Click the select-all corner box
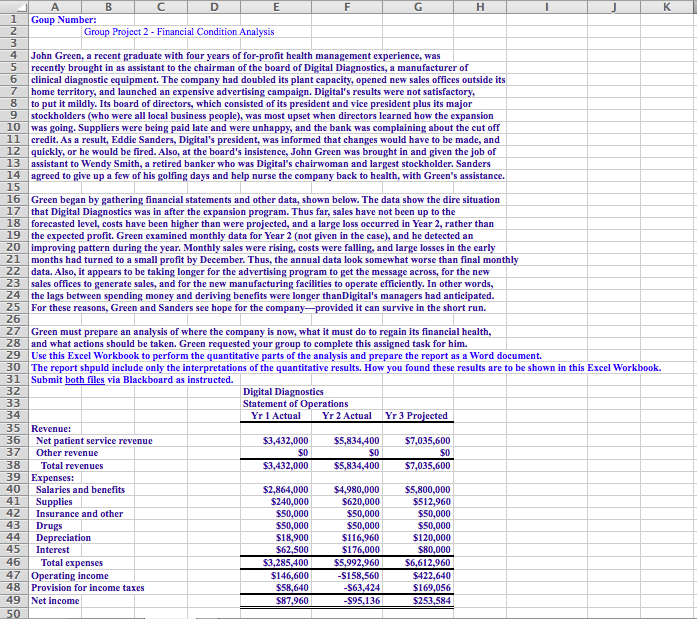This screenshot has width=697, height=619. (x=14, y=7)
